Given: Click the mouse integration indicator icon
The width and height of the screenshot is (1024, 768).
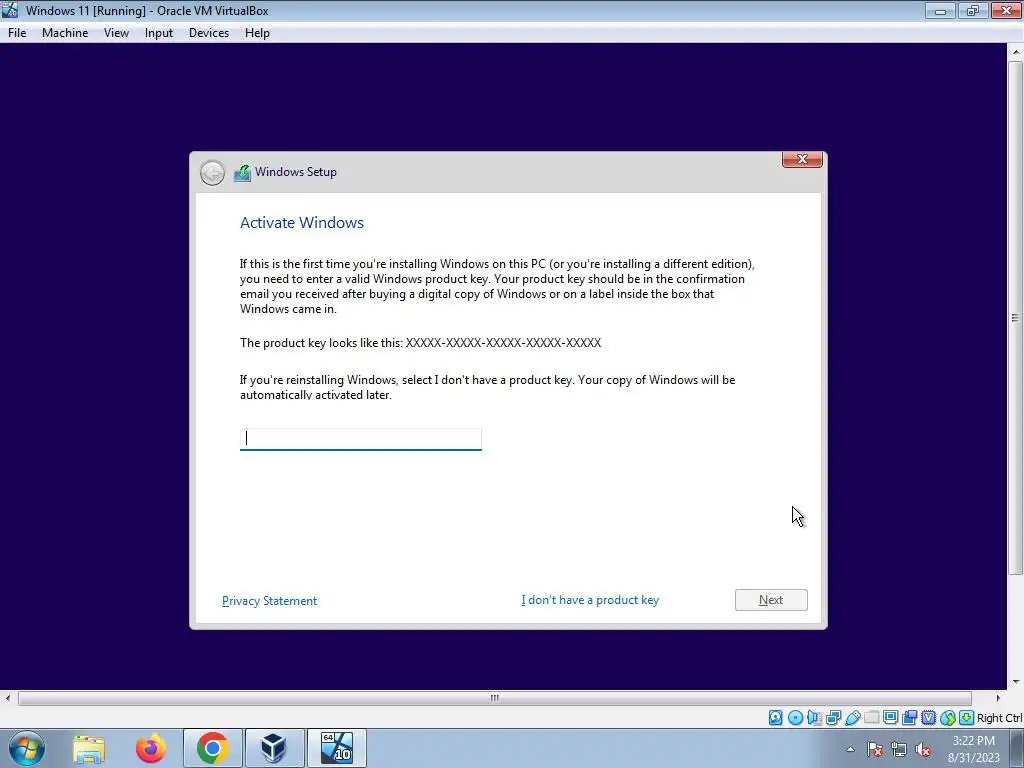Looking at the screenshot, I should coord(948,718).
